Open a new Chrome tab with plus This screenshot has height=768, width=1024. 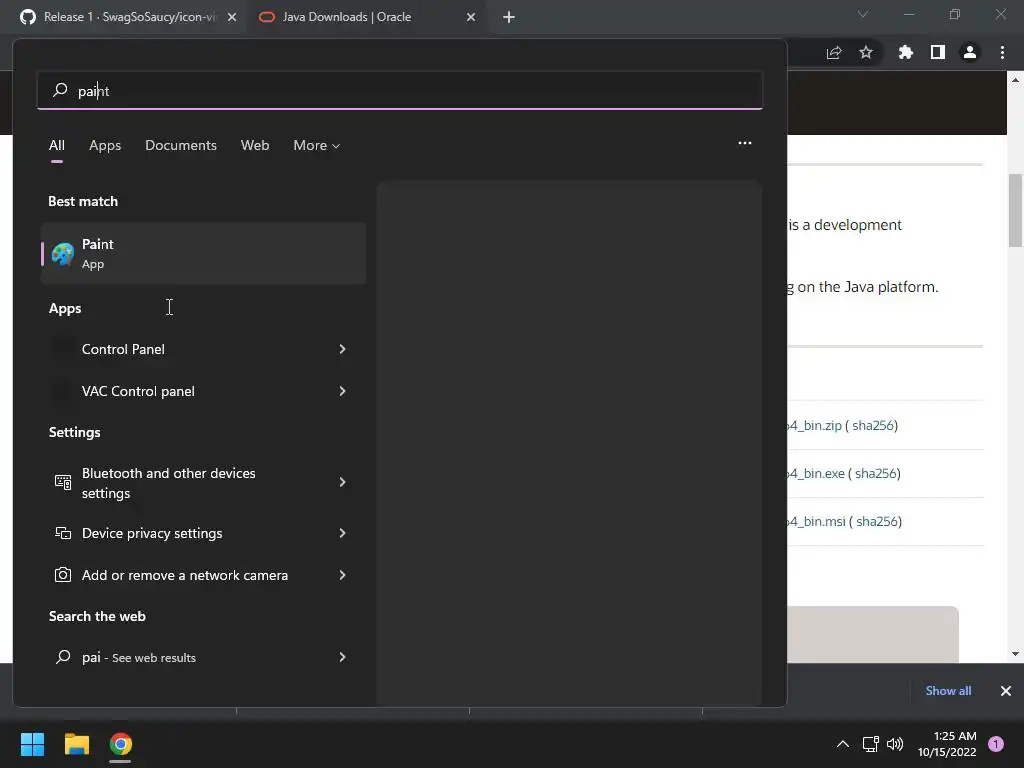[x=509, y=17]
